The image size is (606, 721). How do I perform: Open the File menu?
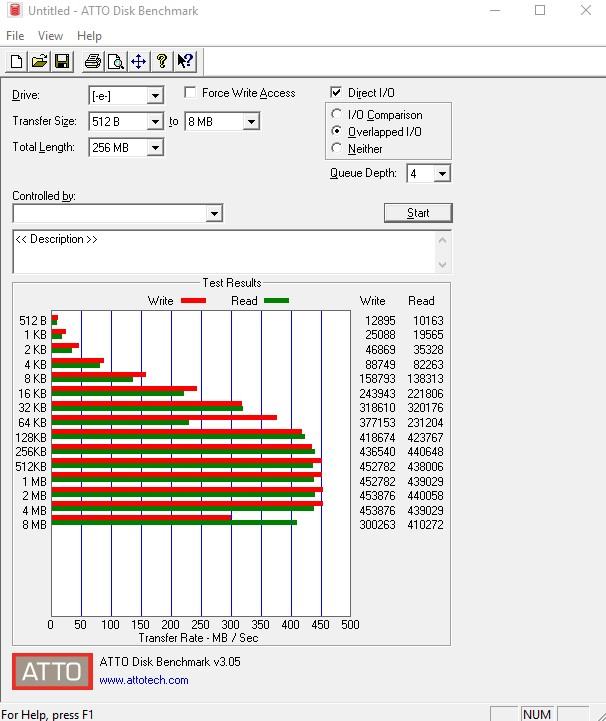coord(15,36)
